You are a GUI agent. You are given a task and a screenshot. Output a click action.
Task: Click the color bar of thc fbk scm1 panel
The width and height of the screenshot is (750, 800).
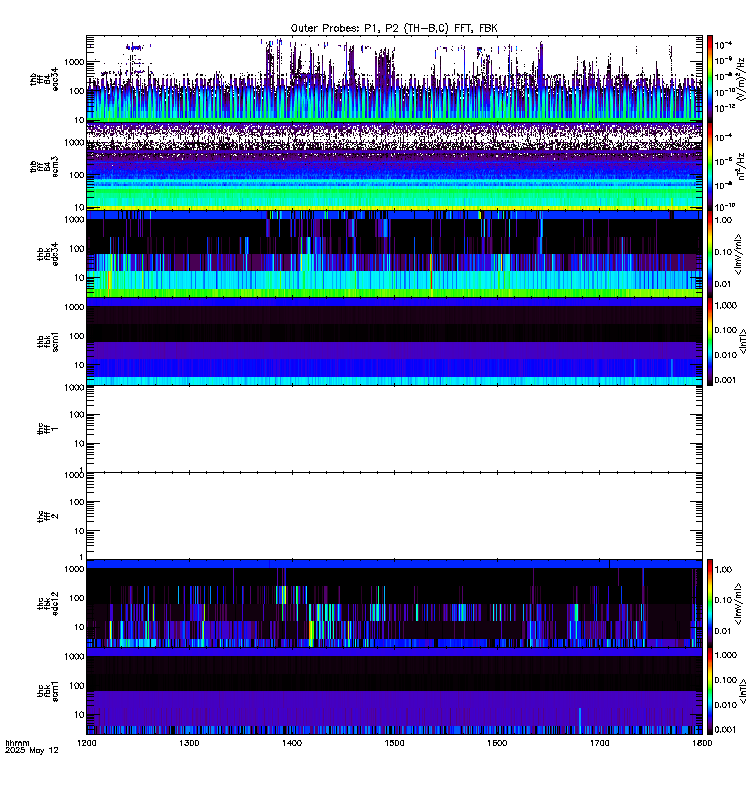pyautogui.click(x=709, y=691)
